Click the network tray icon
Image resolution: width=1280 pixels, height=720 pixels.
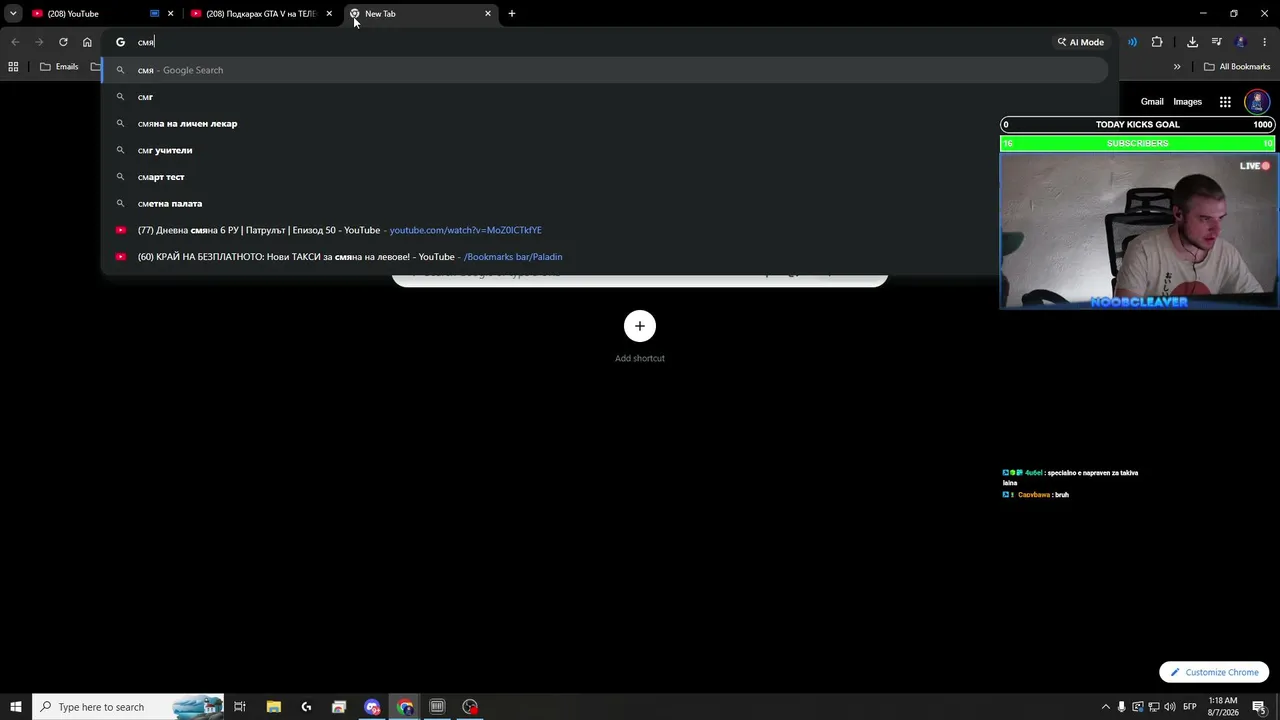point(1154,708)
